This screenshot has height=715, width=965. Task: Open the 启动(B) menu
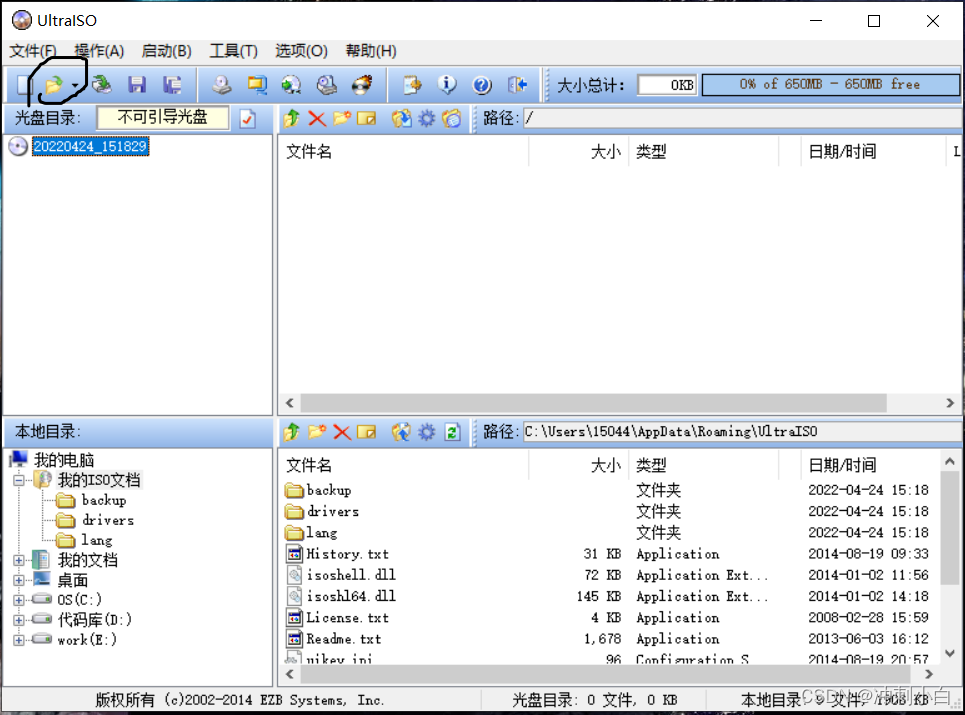[166, 51]
